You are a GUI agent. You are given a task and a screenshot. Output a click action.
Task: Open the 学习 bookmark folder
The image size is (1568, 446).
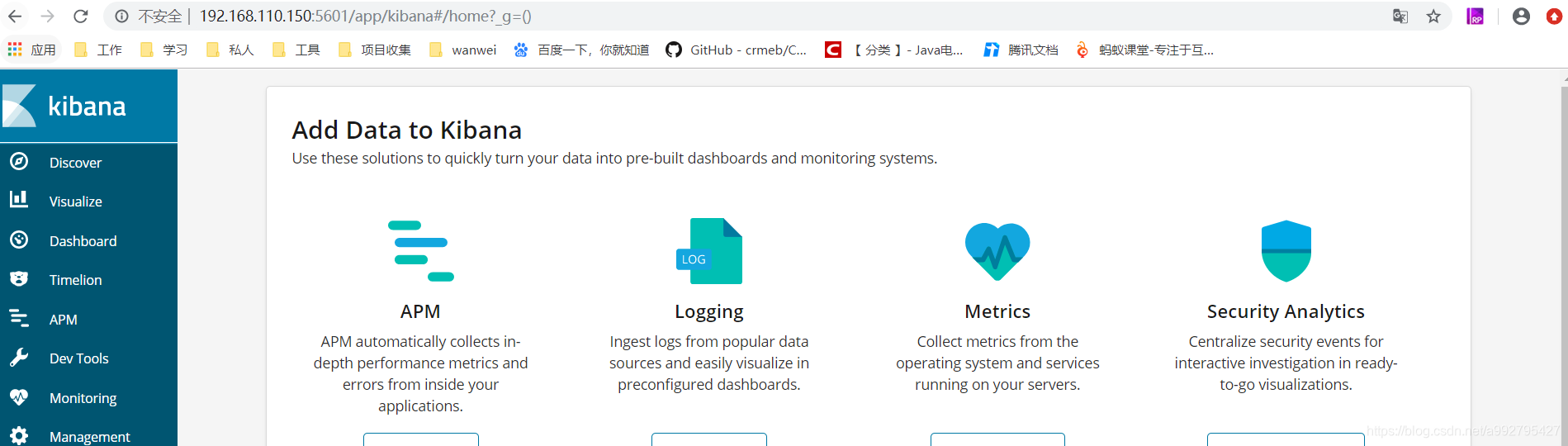(x=164, y=50)
